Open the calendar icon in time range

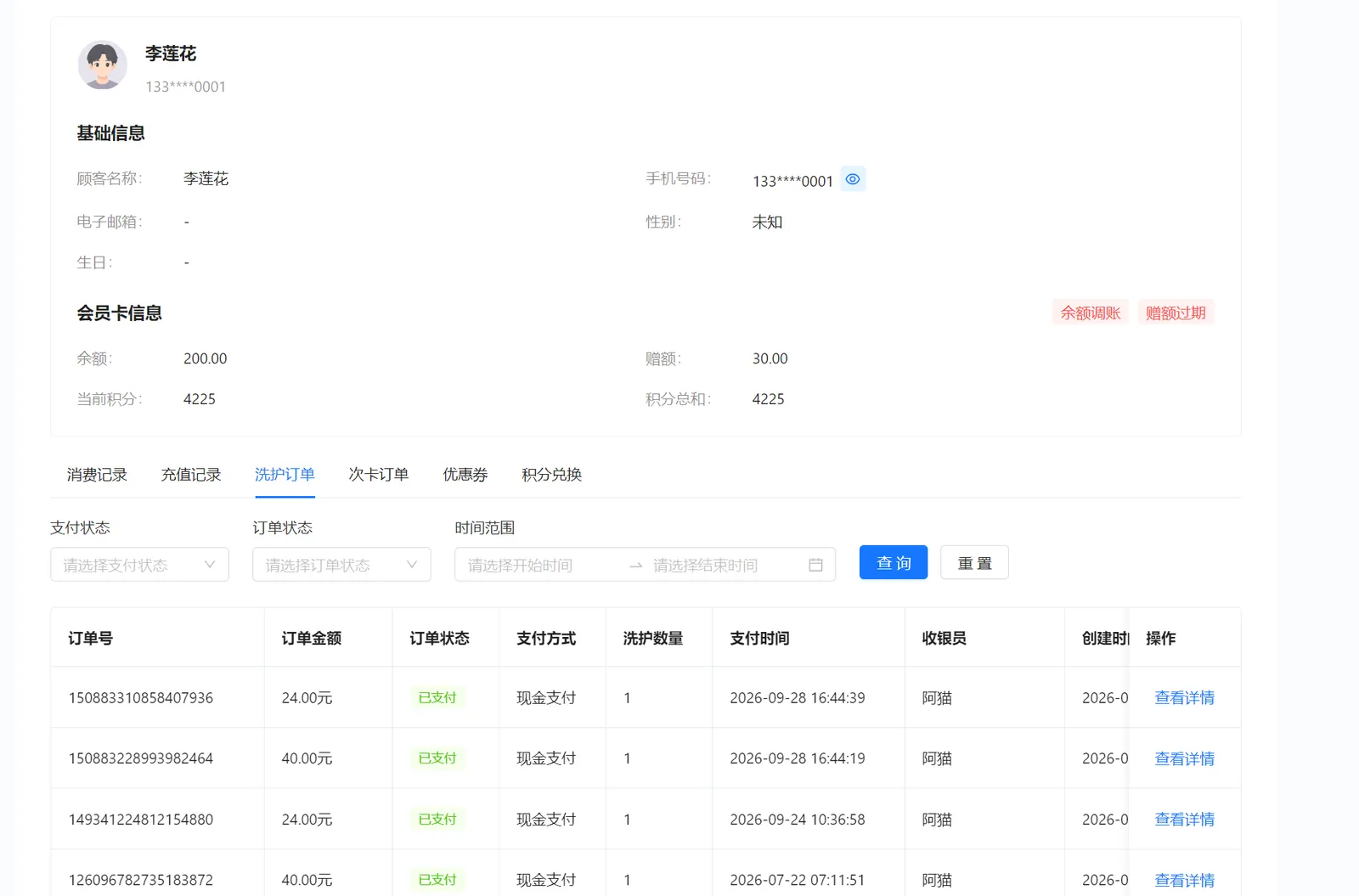point(815,565)
